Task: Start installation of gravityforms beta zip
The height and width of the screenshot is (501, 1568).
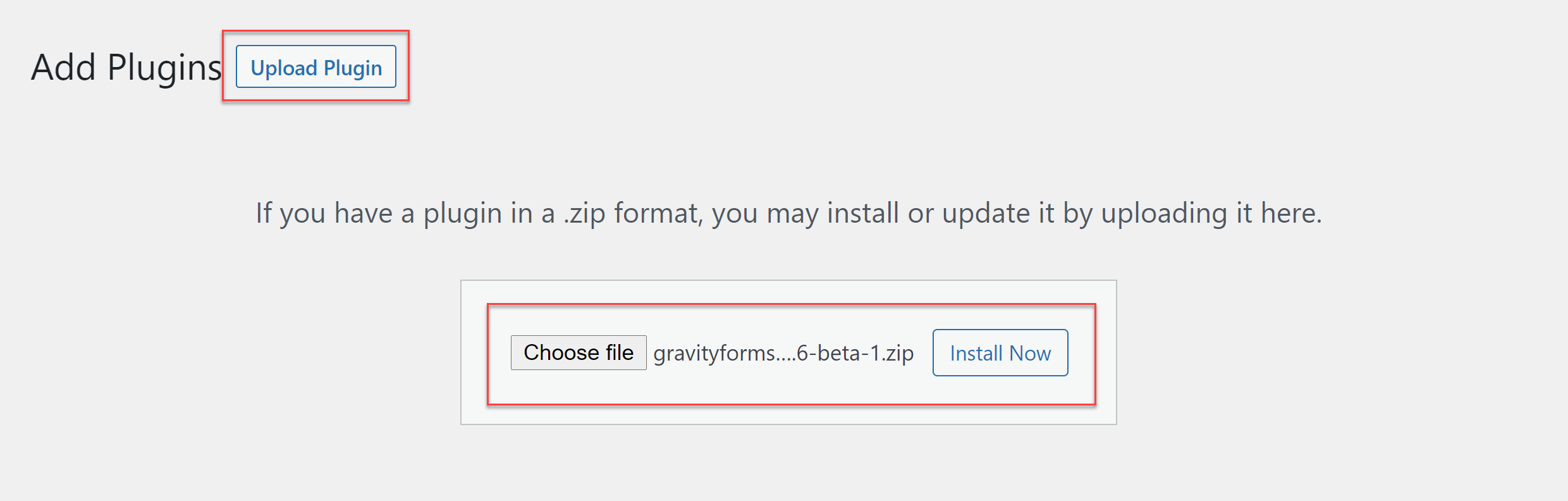Action: (x=999, y=352)
